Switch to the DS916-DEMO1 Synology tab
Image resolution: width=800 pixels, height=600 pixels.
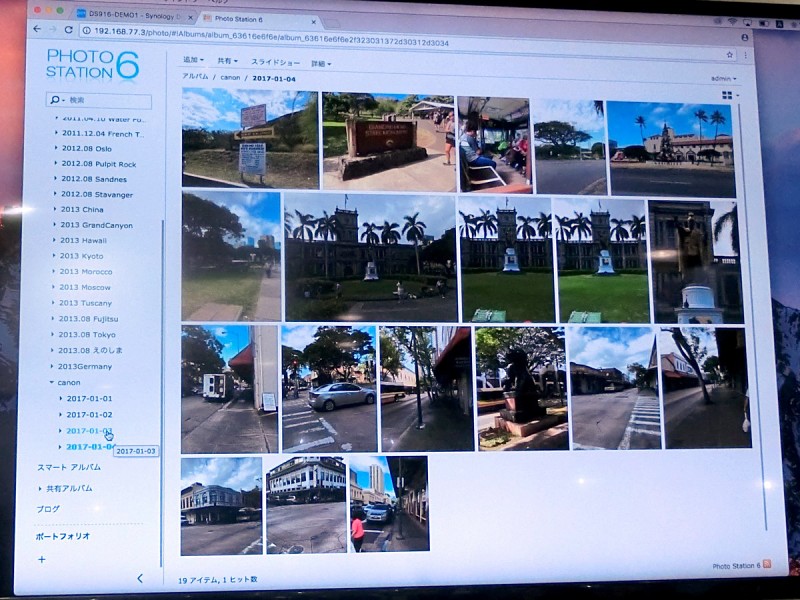tap(133, 15)
